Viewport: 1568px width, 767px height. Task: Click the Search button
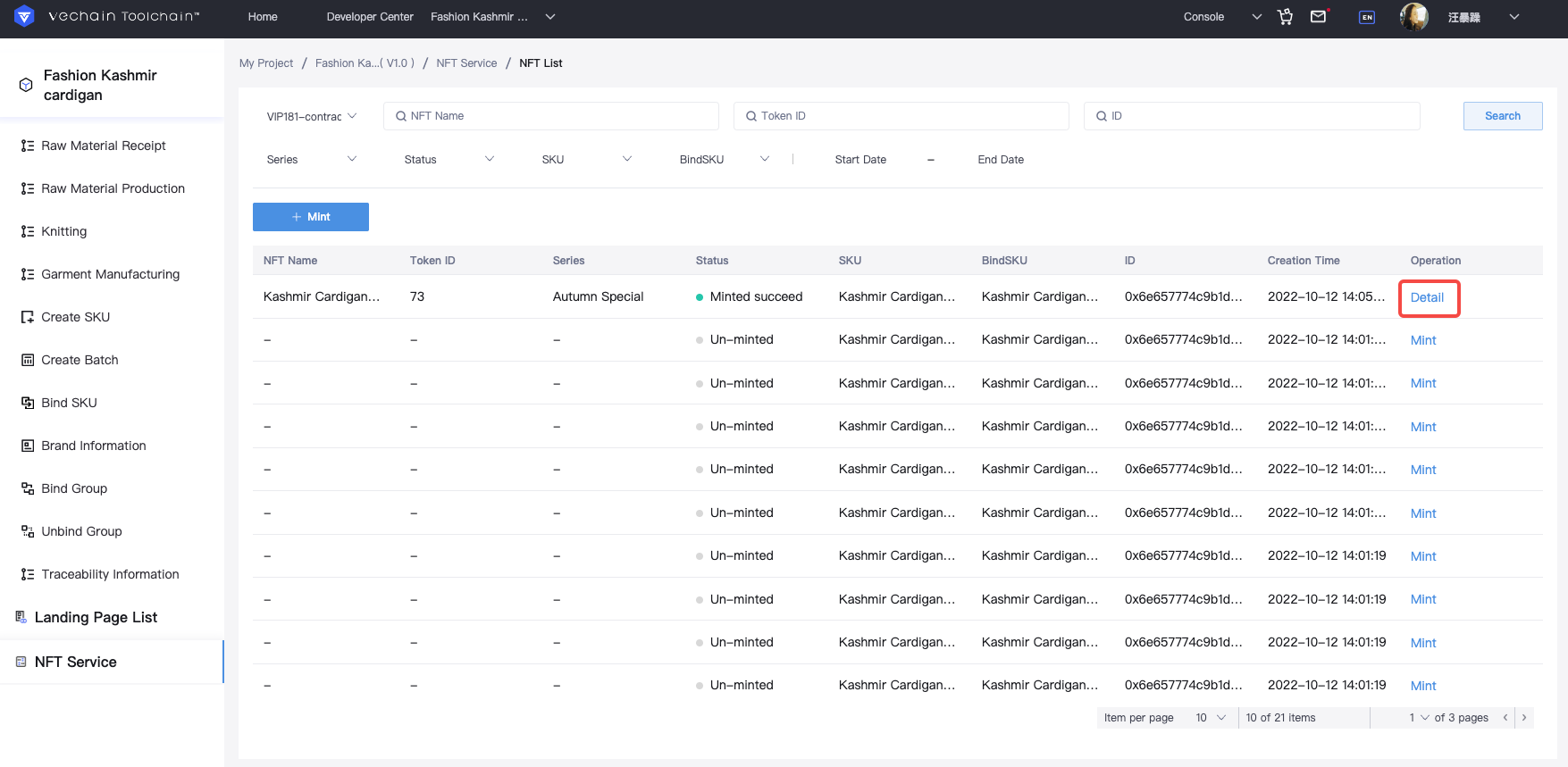pyautogui.click(x=1503, y=116)
